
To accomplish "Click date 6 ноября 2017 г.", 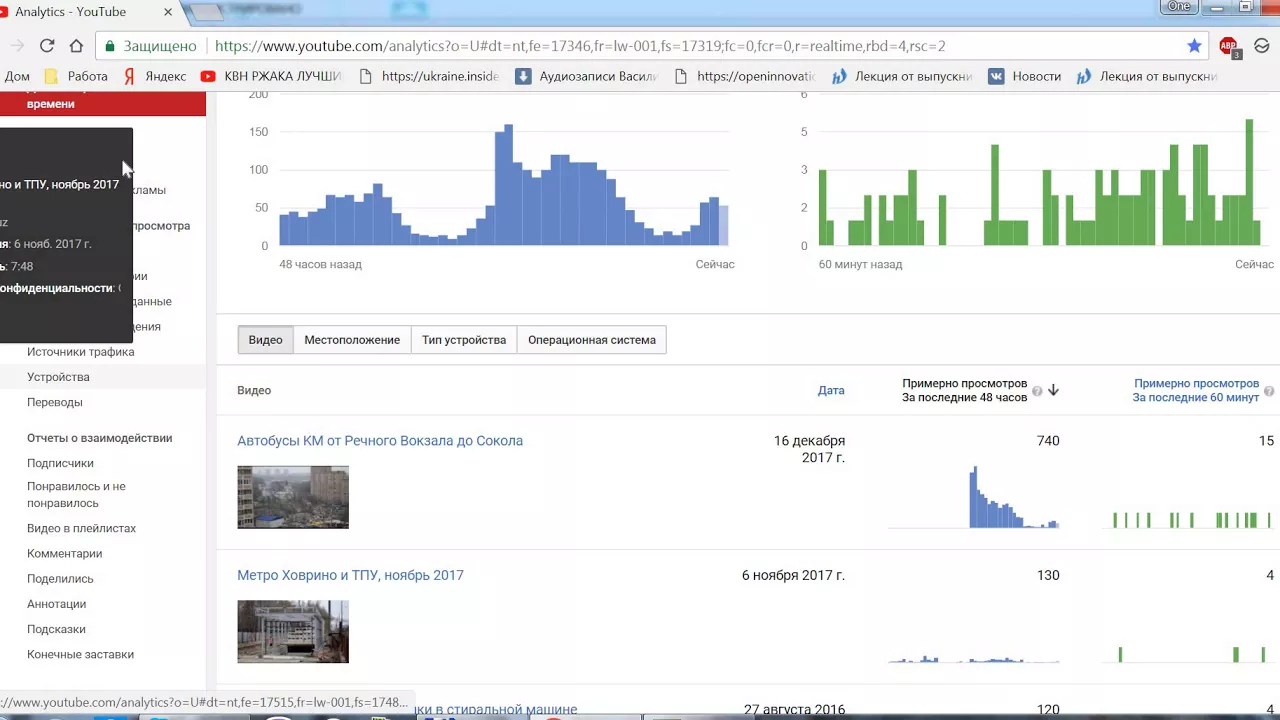I will tap(793, 575).
